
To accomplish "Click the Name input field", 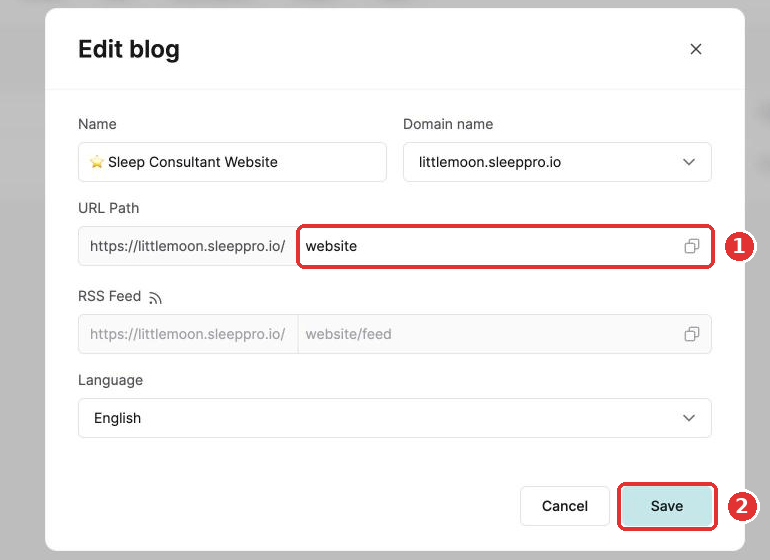I will point(232,162).
